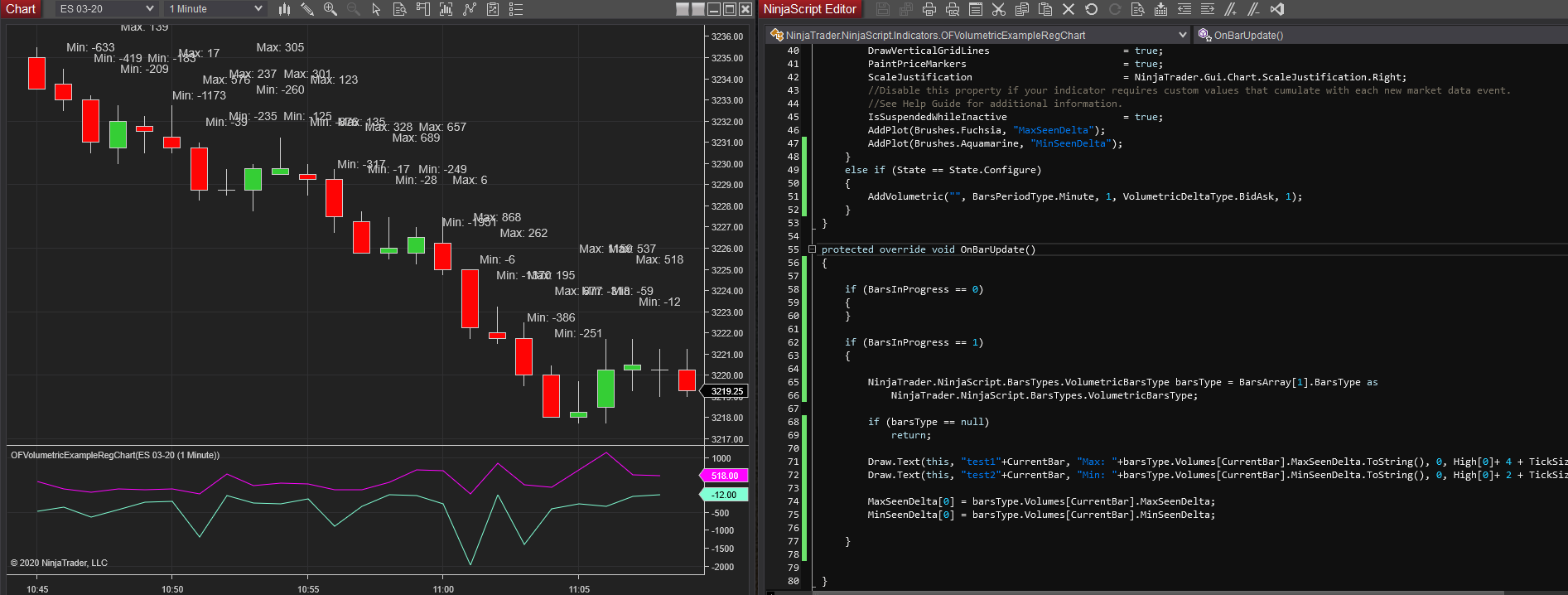Open script in Visual Studio icon
Viewport: 1568px width, 595px height.
tap(1277, 9)
